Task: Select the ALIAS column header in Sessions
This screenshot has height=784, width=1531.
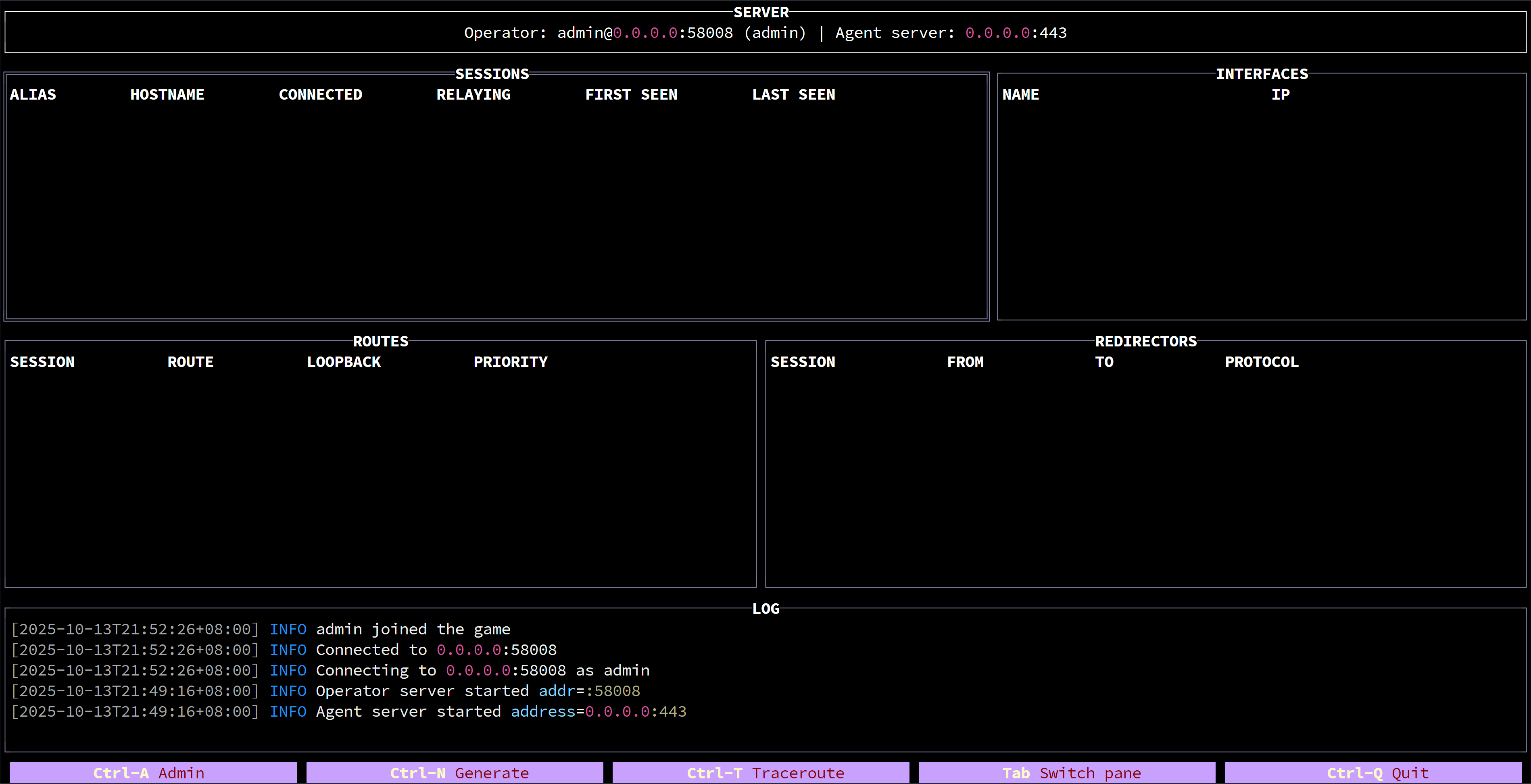Action: point(33,94)
